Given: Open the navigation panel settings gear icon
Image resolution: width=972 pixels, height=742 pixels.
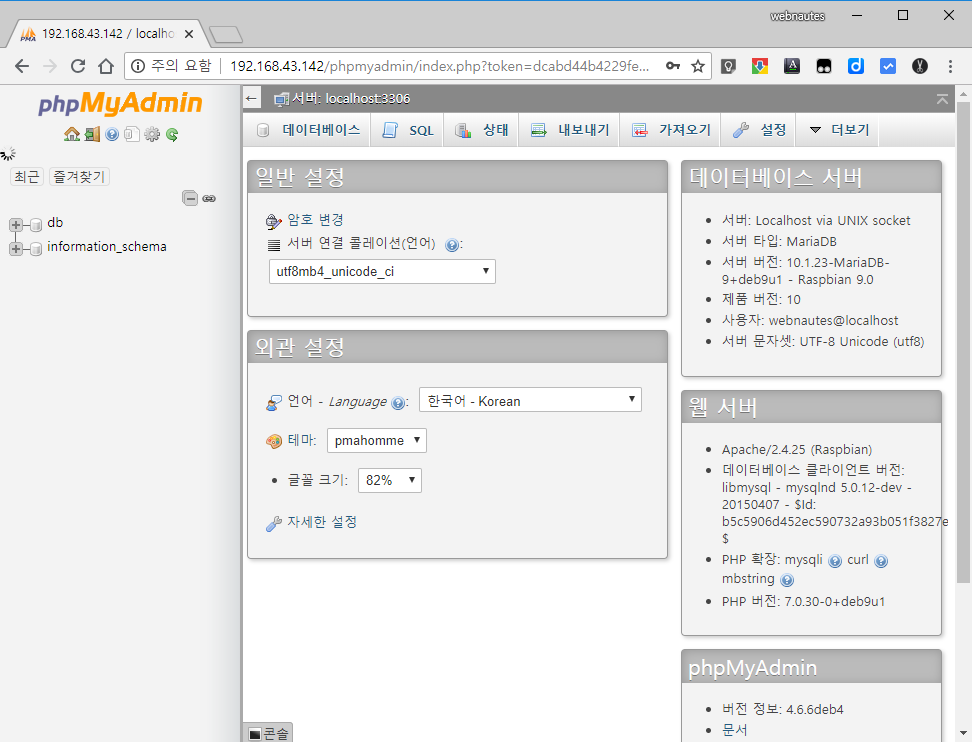Looking at the screenshot, I should click(152, 134).
